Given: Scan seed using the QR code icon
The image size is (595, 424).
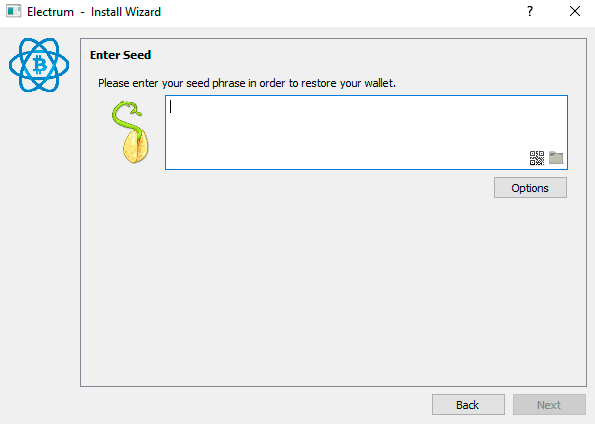Looking at the screenshot, I should pos(537,158).
